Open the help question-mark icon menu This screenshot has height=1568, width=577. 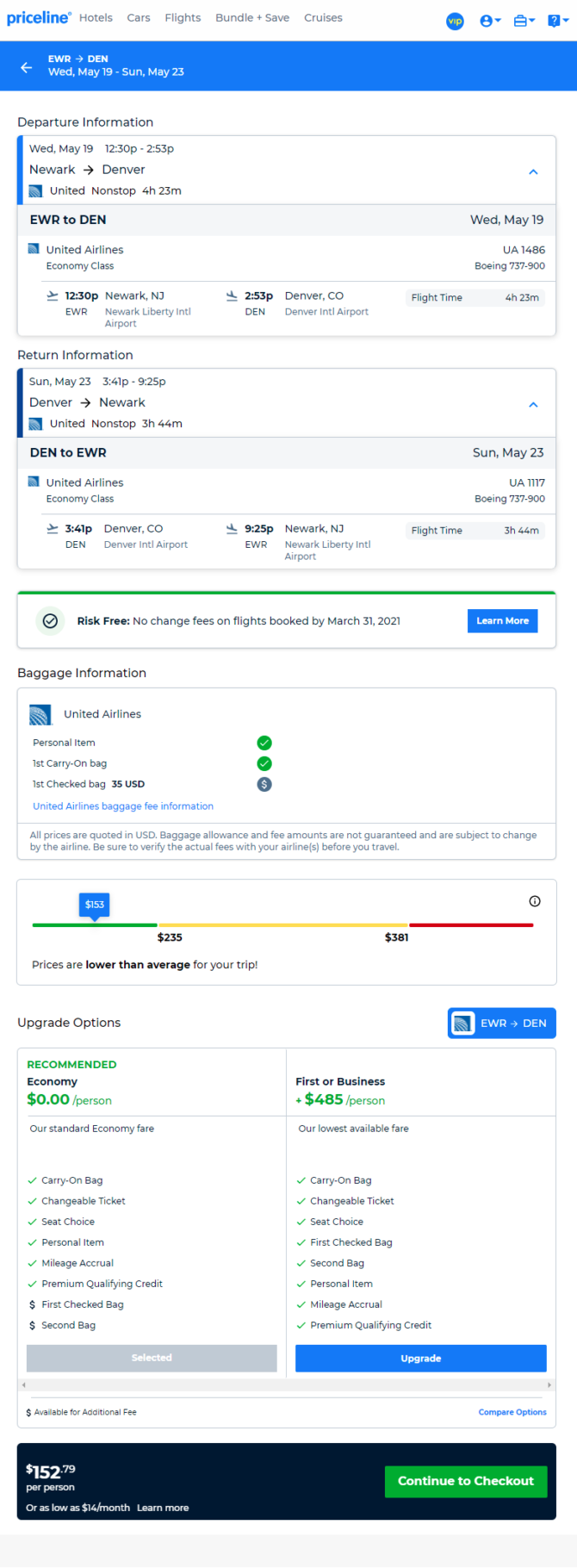pyautogui.click(x=557, y=21)
